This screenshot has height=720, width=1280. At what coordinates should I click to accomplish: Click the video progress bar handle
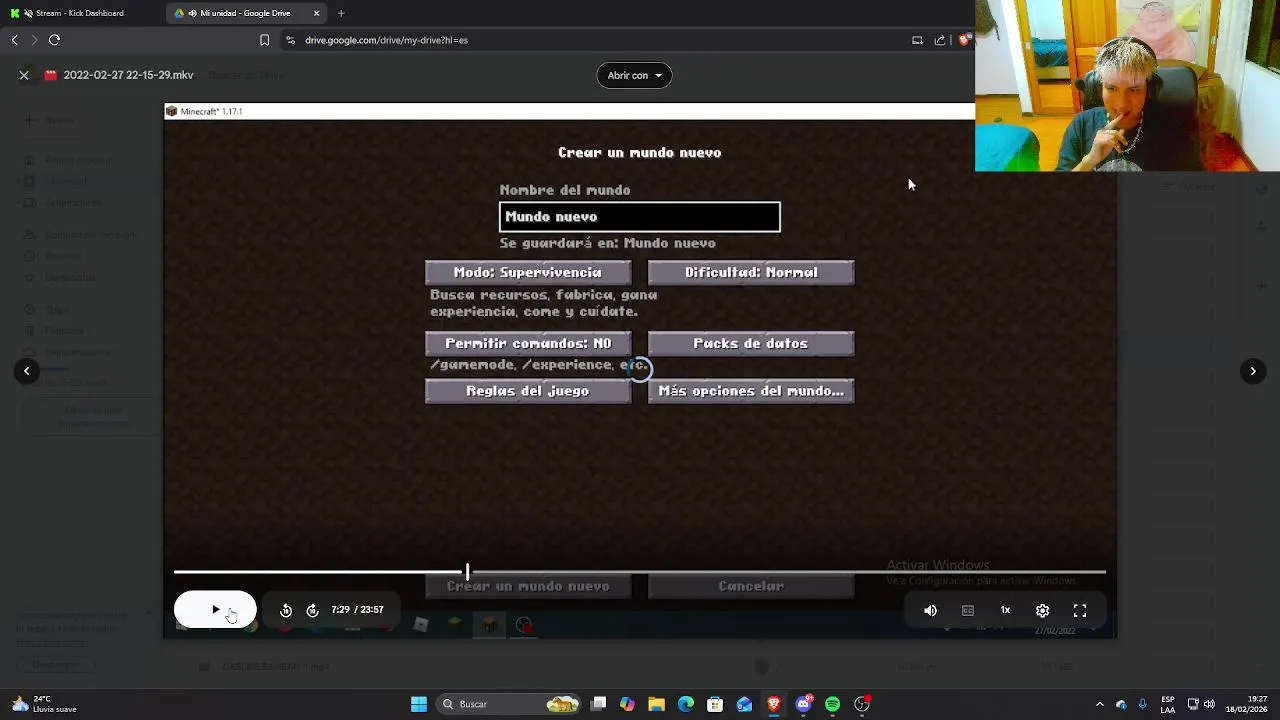[467, 572]
